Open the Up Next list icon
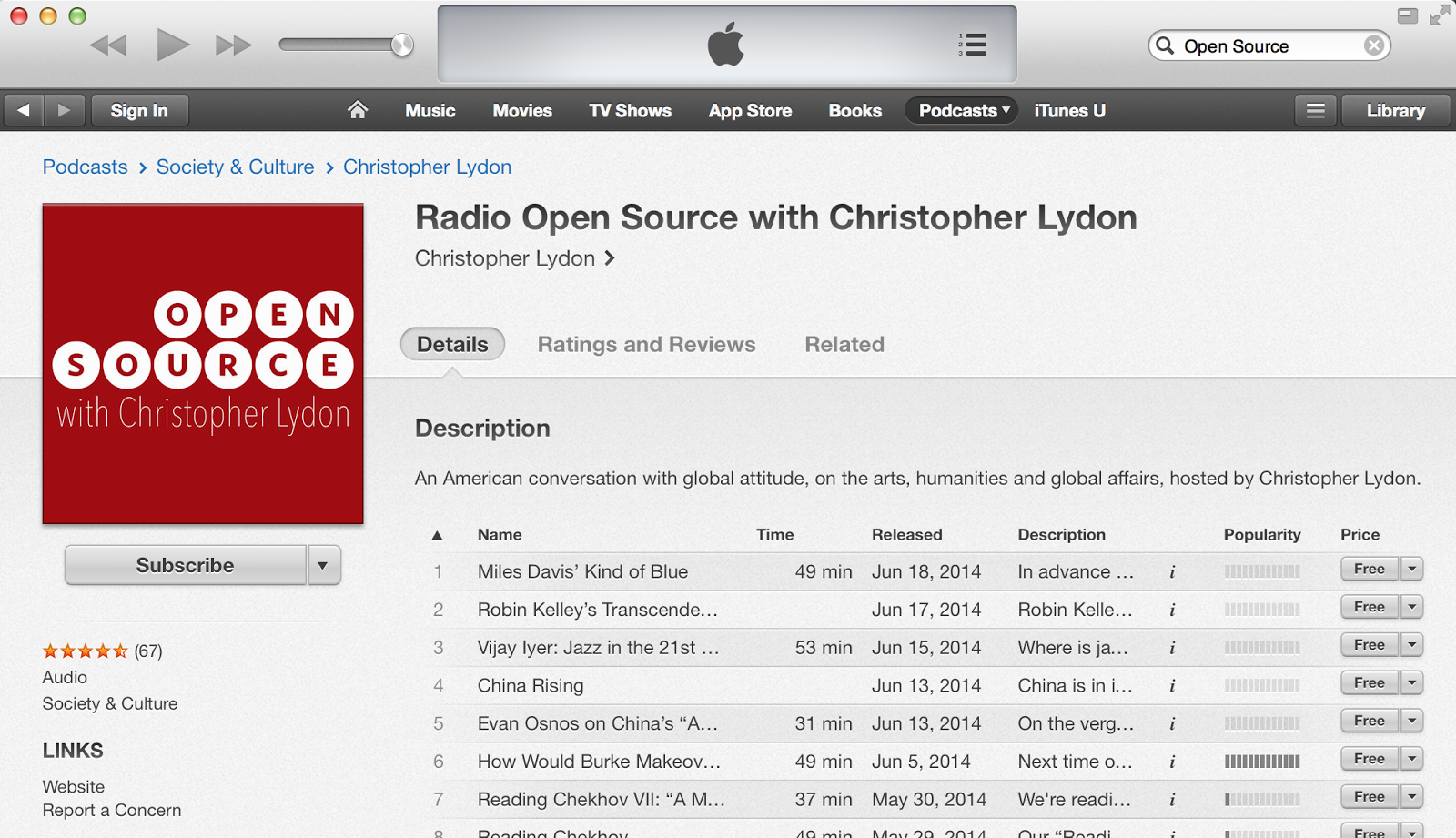The image size is (1456, 838). [x=973, y=45]
